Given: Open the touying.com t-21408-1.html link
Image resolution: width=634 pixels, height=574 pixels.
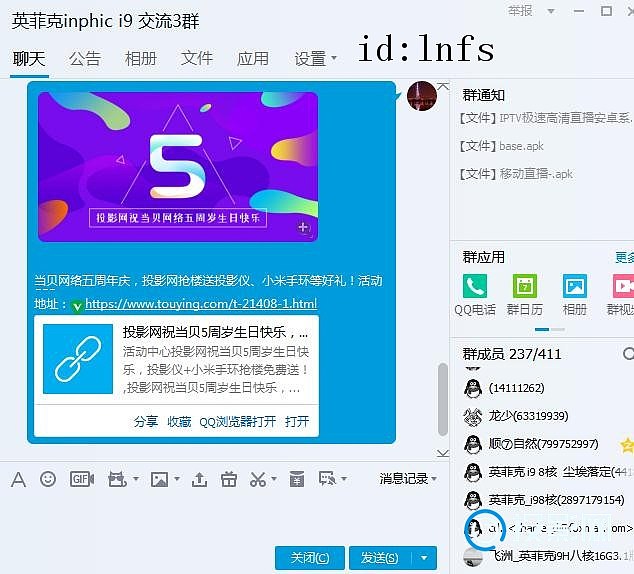Looking at the screenshot, I should click(x=201, y=304).
